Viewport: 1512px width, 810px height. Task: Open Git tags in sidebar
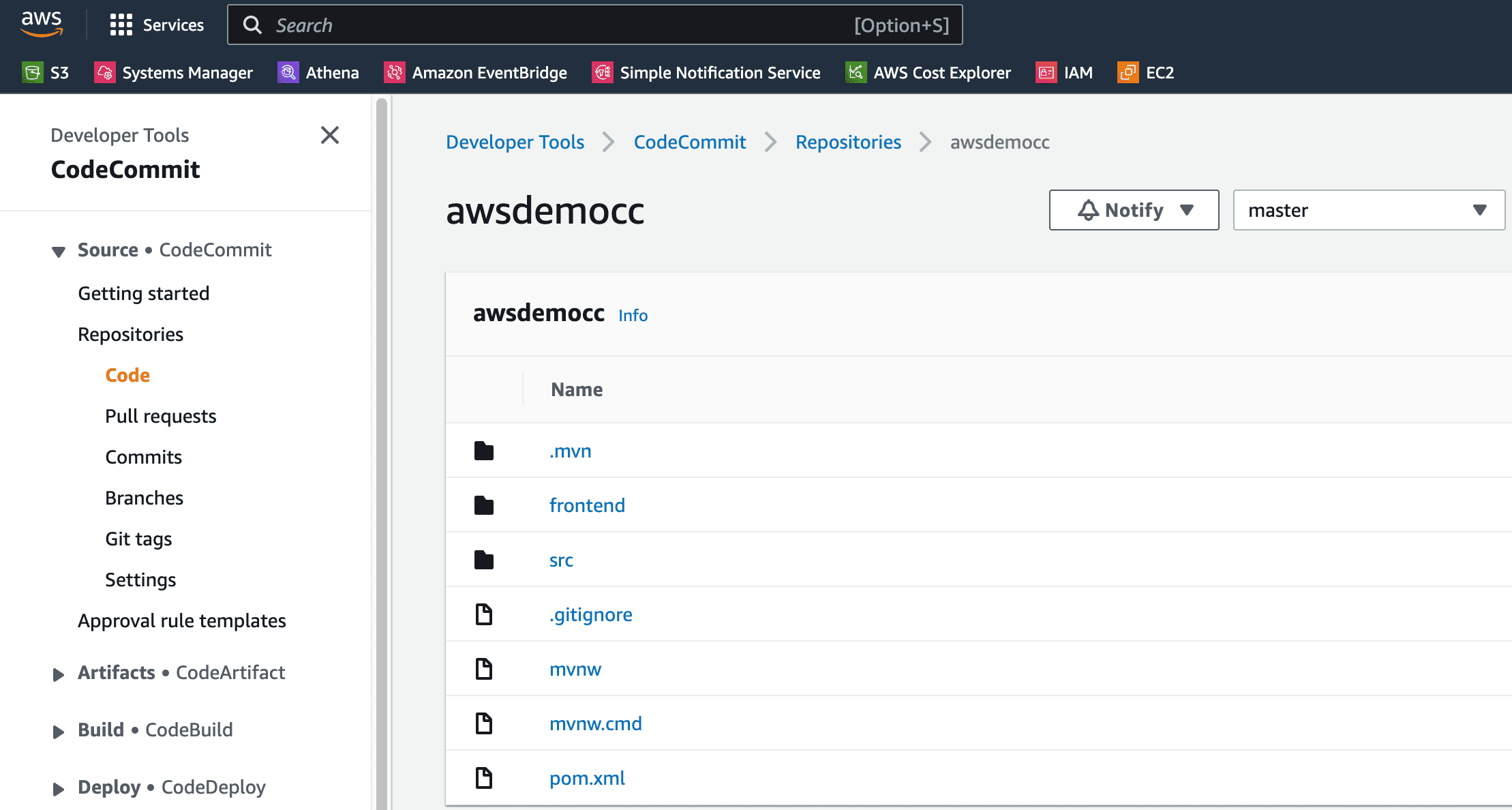tap(138, 539)
